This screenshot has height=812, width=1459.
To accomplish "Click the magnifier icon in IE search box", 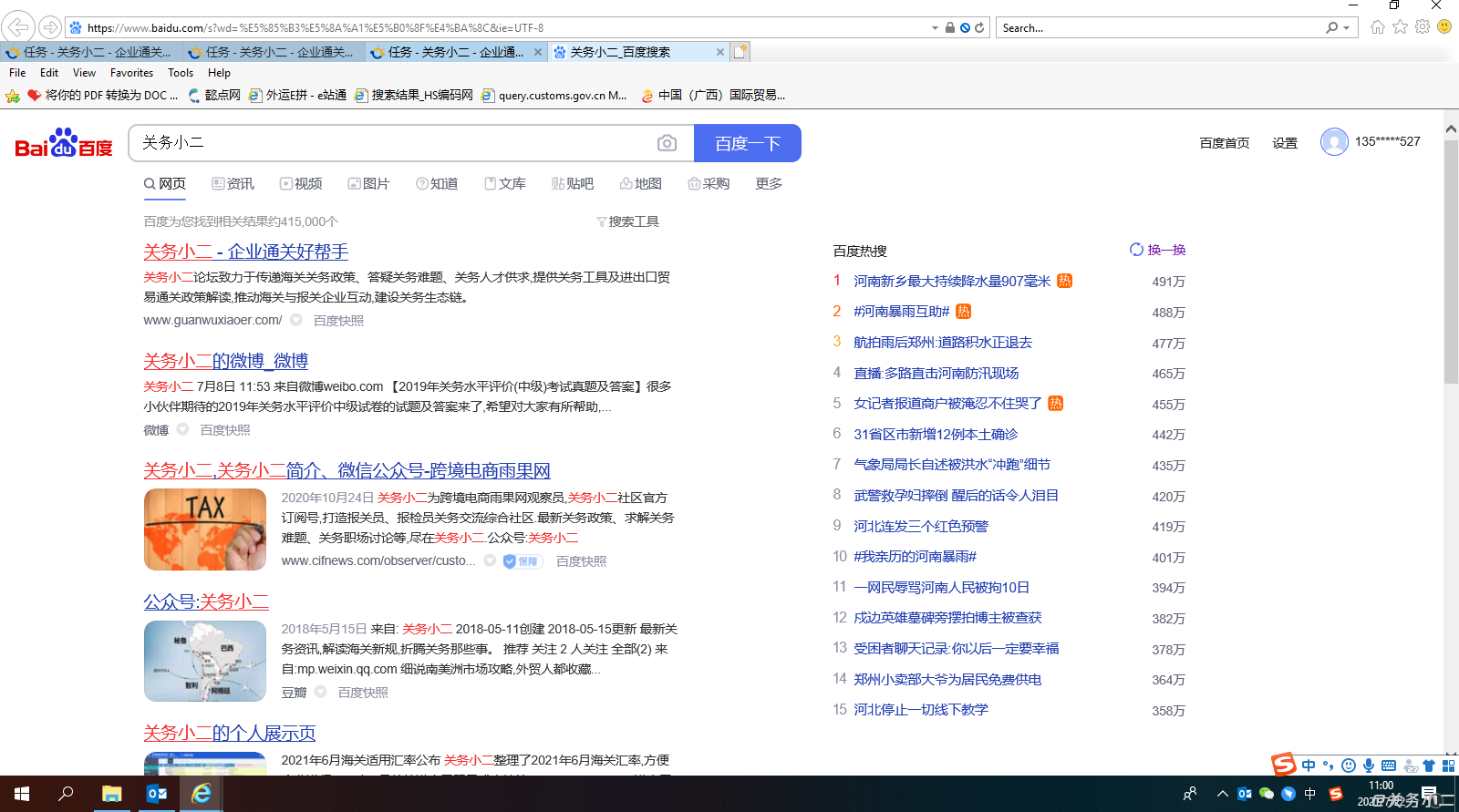I will point(1332,27).
